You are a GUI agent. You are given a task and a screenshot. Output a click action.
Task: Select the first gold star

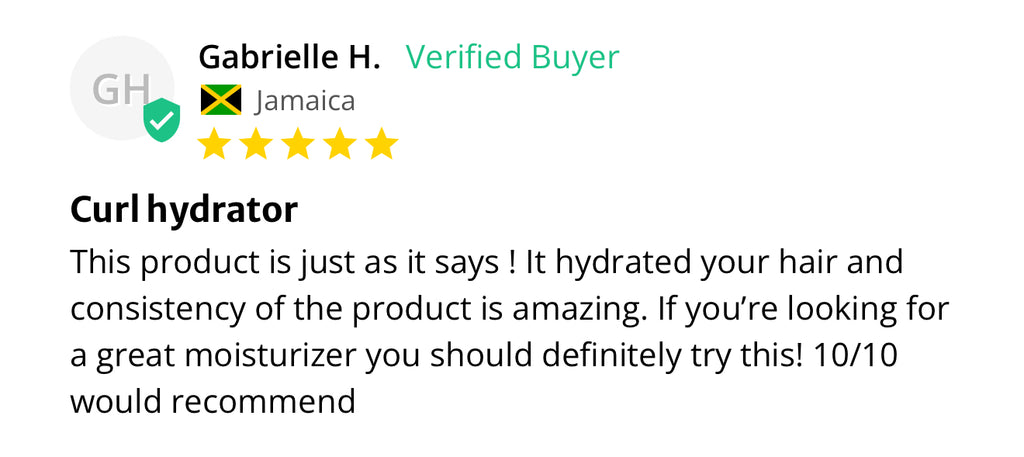click(x=214, y=144)
